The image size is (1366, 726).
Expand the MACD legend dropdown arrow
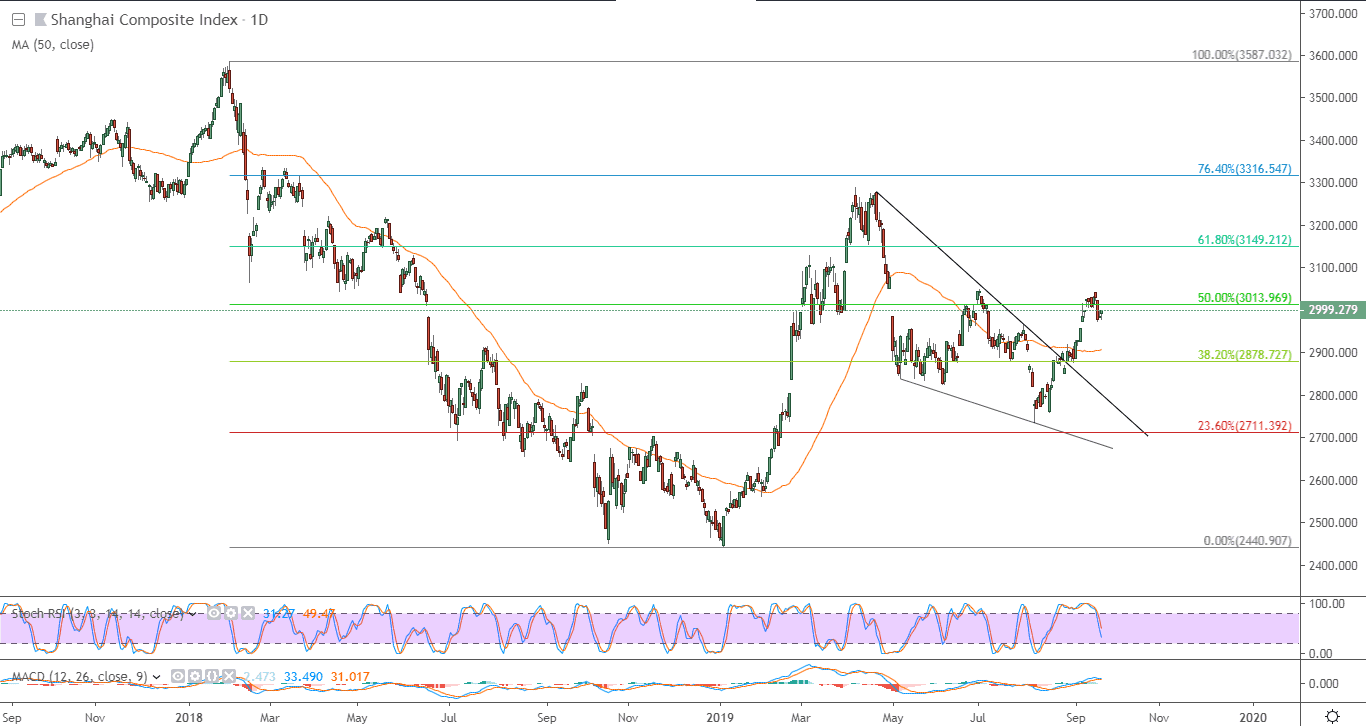pos(156,677)
